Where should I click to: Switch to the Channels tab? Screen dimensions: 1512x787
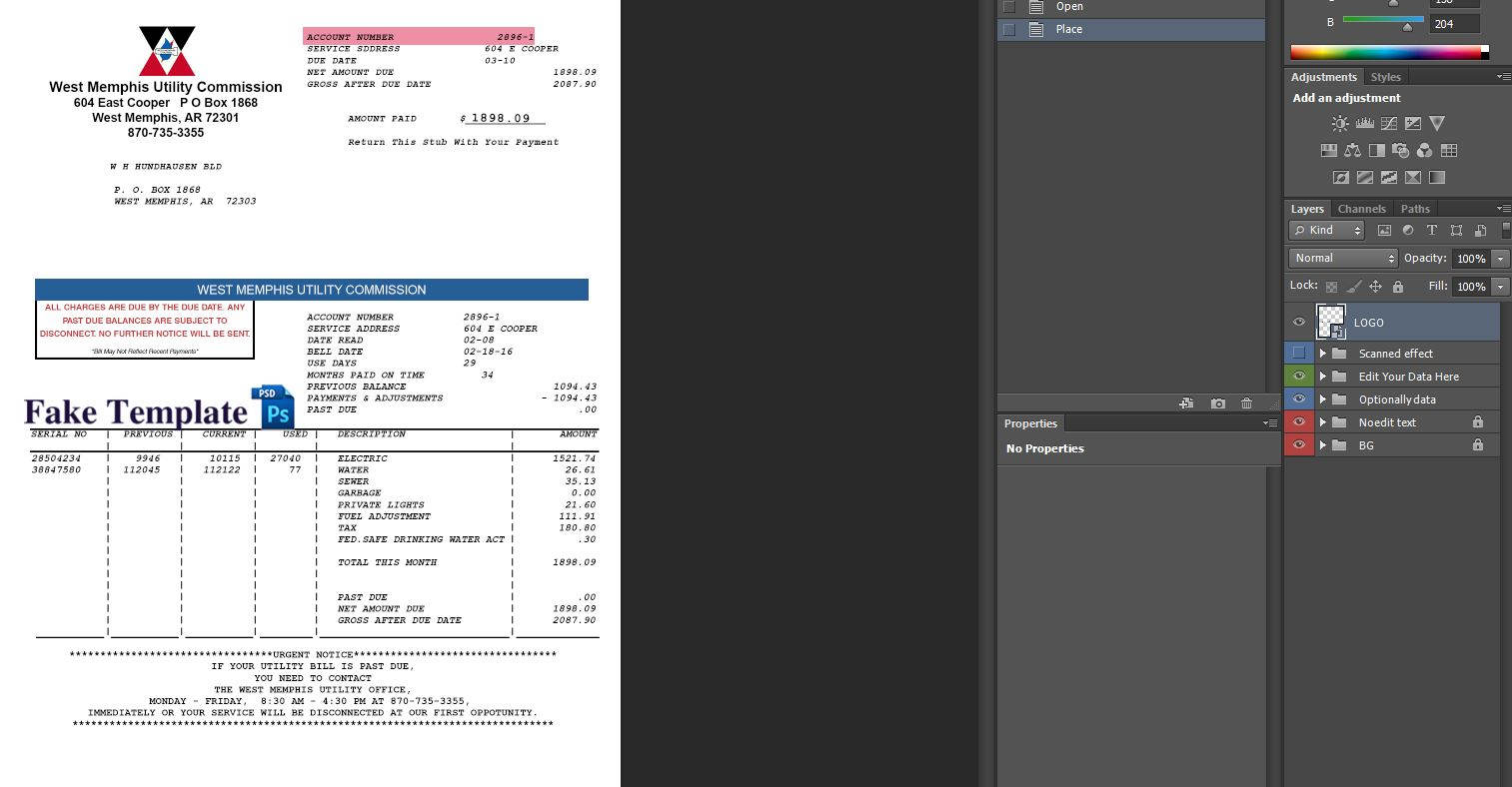1361,209
